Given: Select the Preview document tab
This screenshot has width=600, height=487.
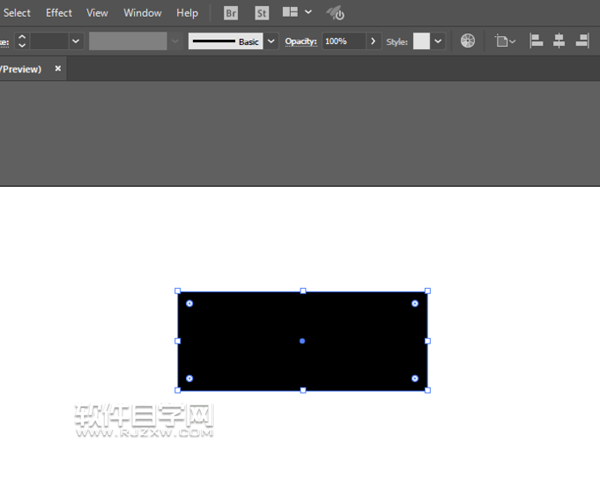Looking at the screenshot, I should (21, 69).
